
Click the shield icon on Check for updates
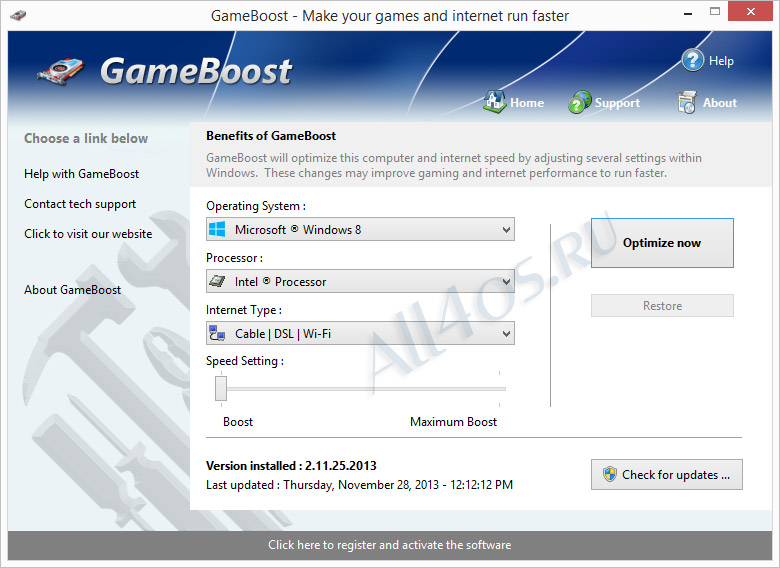coord(609,474)
